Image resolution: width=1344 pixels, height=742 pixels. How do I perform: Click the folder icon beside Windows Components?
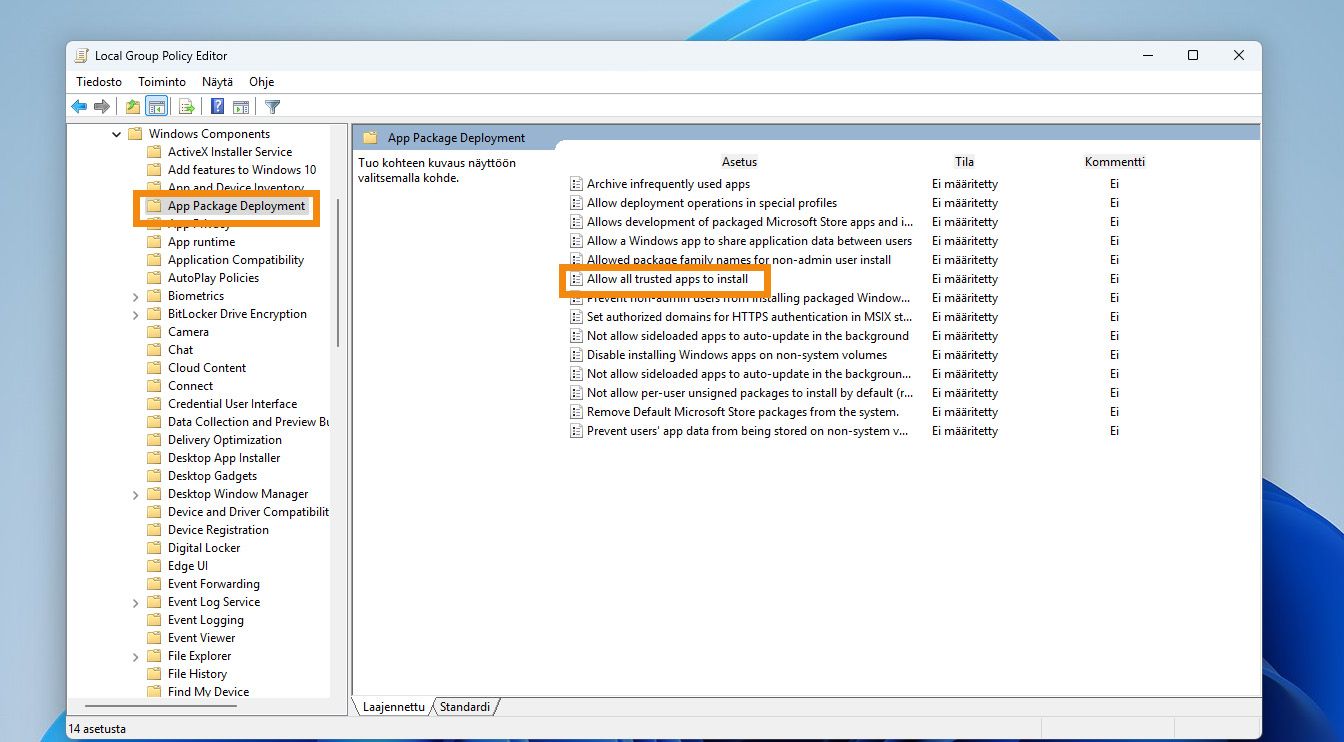[135, 134]
